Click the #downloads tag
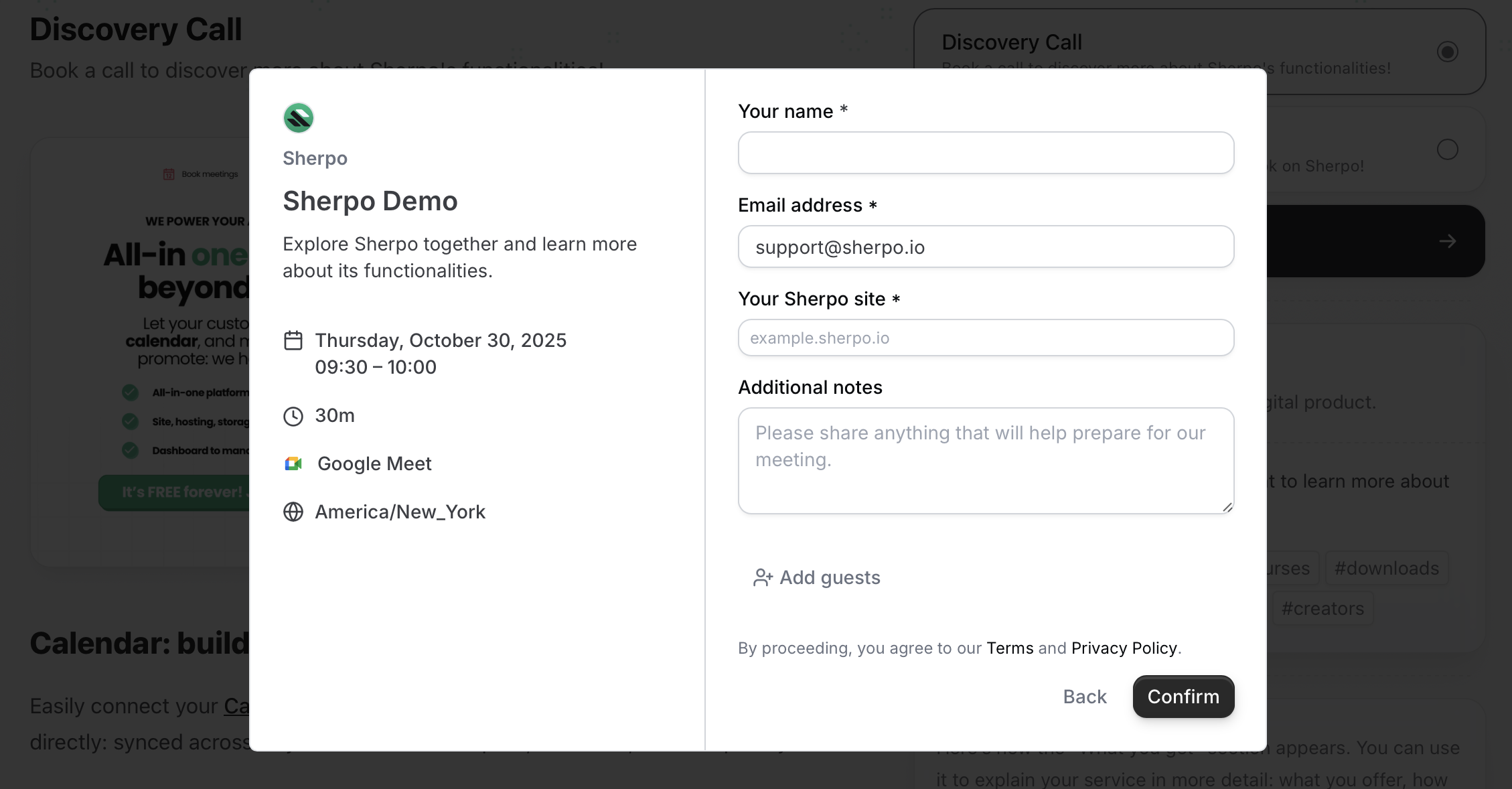 click(x=1387, y=568)
